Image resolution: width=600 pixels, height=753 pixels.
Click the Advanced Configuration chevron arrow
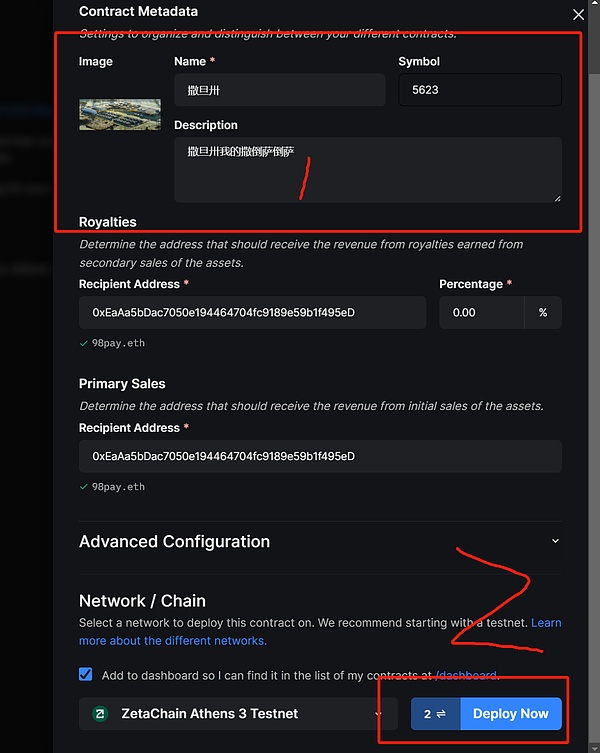click(555, 541)
